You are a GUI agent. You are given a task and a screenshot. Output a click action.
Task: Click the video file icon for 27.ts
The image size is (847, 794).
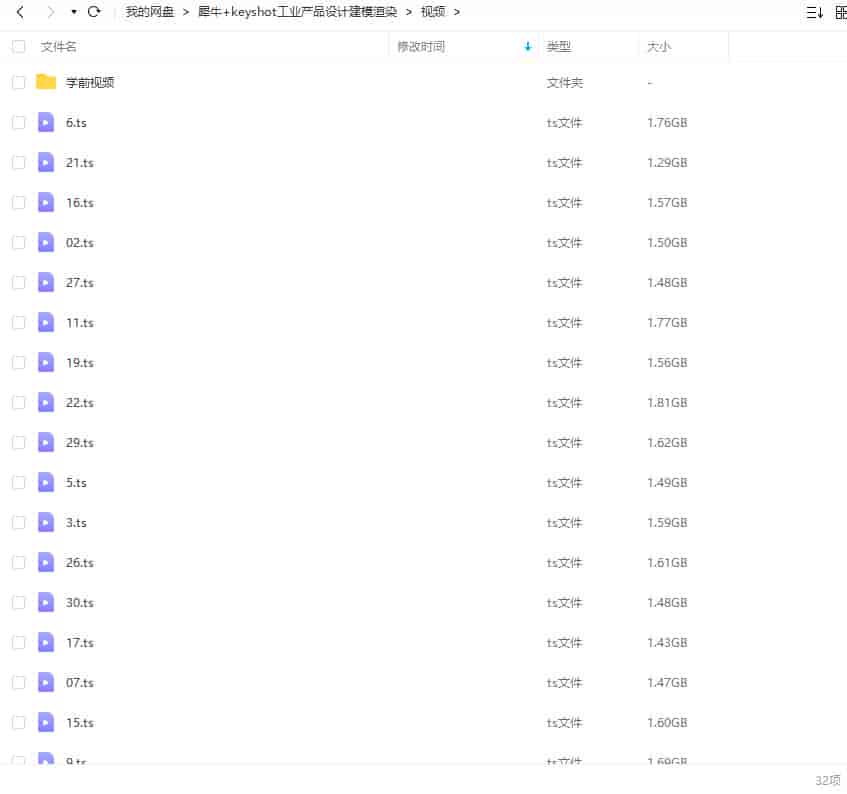pyautogui.click(x=45, y=282)
